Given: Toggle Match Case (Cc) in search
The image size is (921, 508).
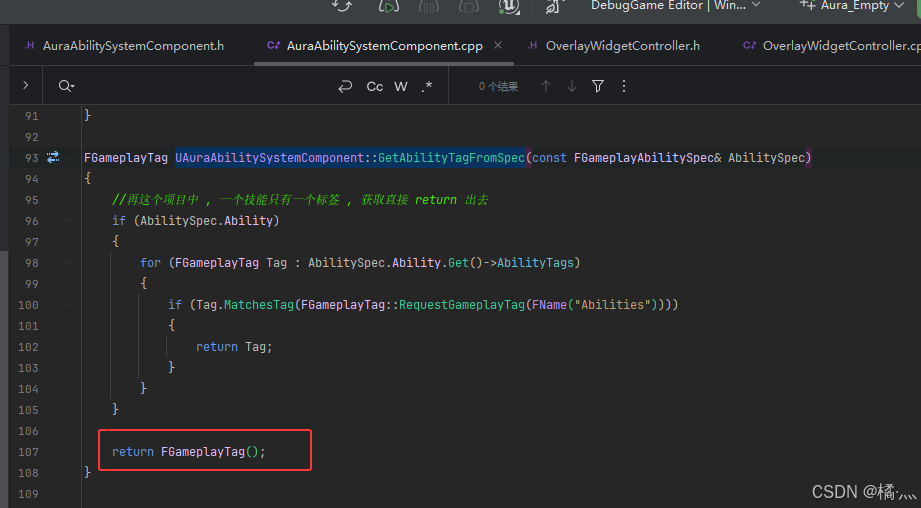Looking at the screenshot, I should (x=375, y=86).
